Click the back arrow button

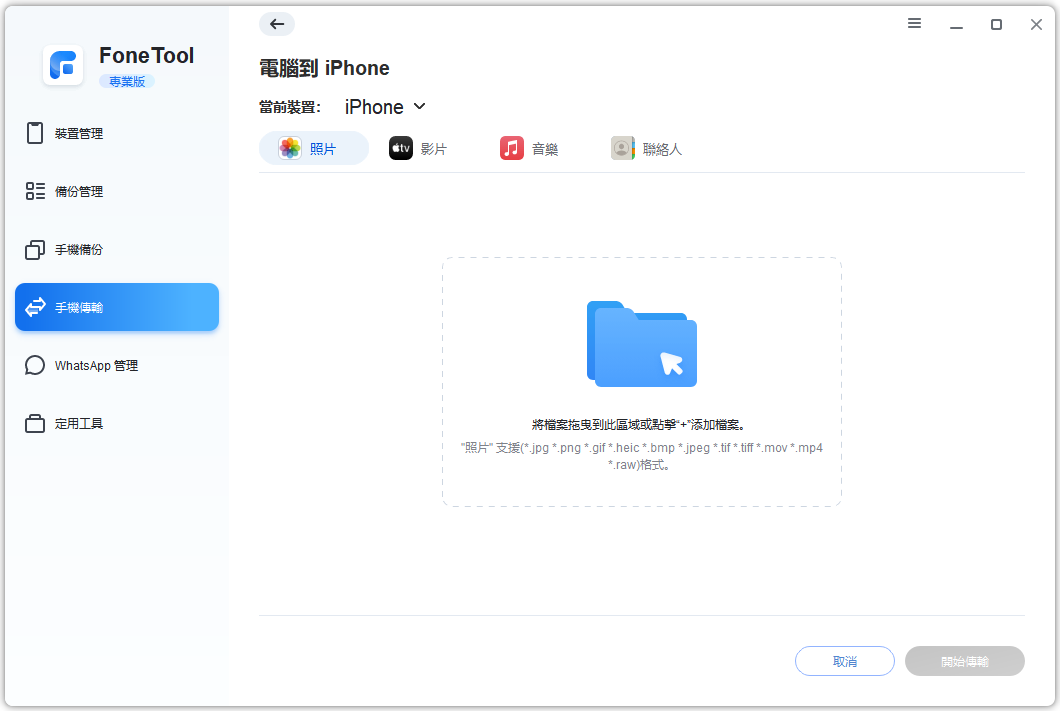pos(277,24)
